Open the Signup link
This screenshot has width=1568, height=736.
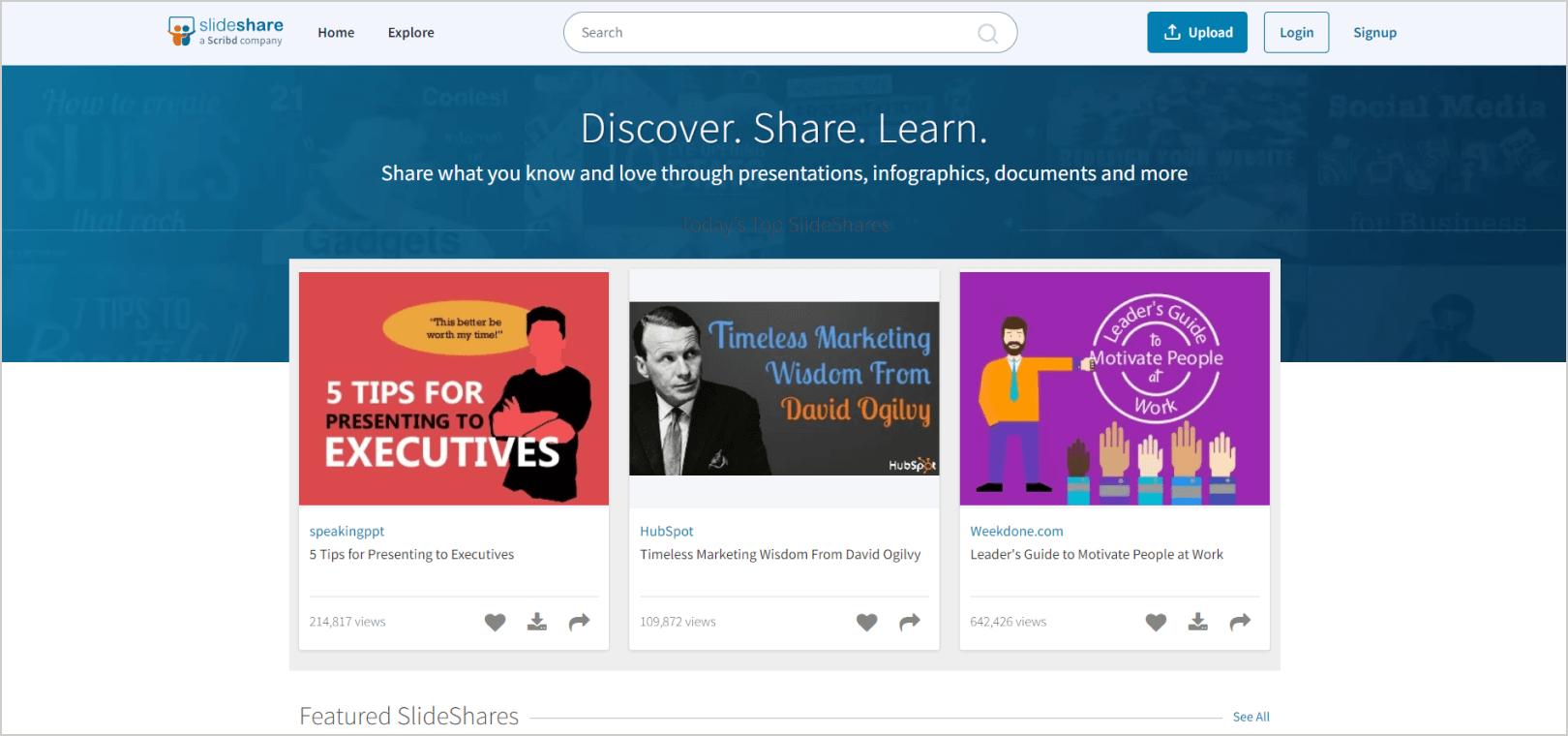coord(1374,33)
